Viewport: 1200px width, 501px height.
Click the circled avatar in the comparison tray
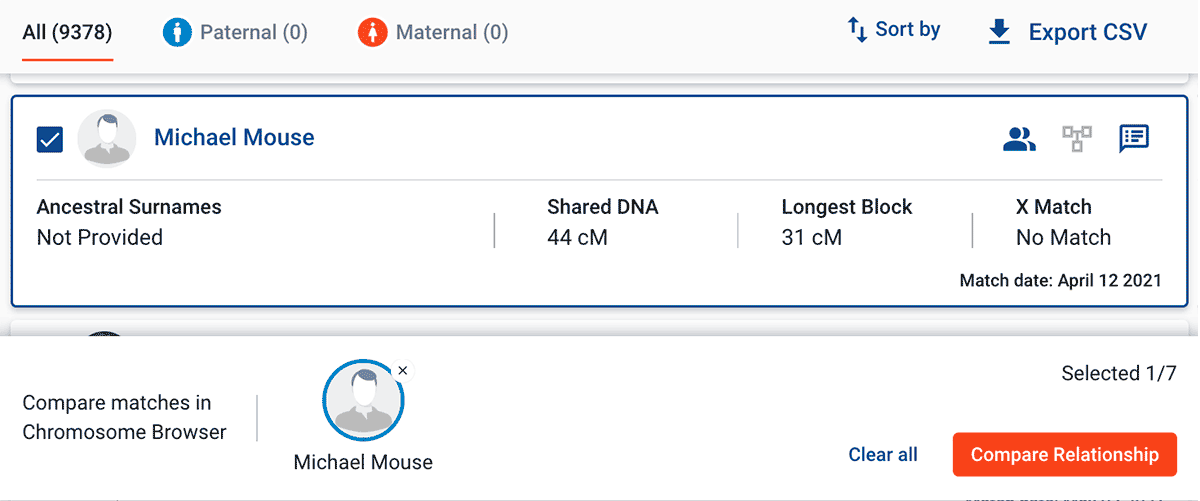pyautogui.click(x=363, y=400)
